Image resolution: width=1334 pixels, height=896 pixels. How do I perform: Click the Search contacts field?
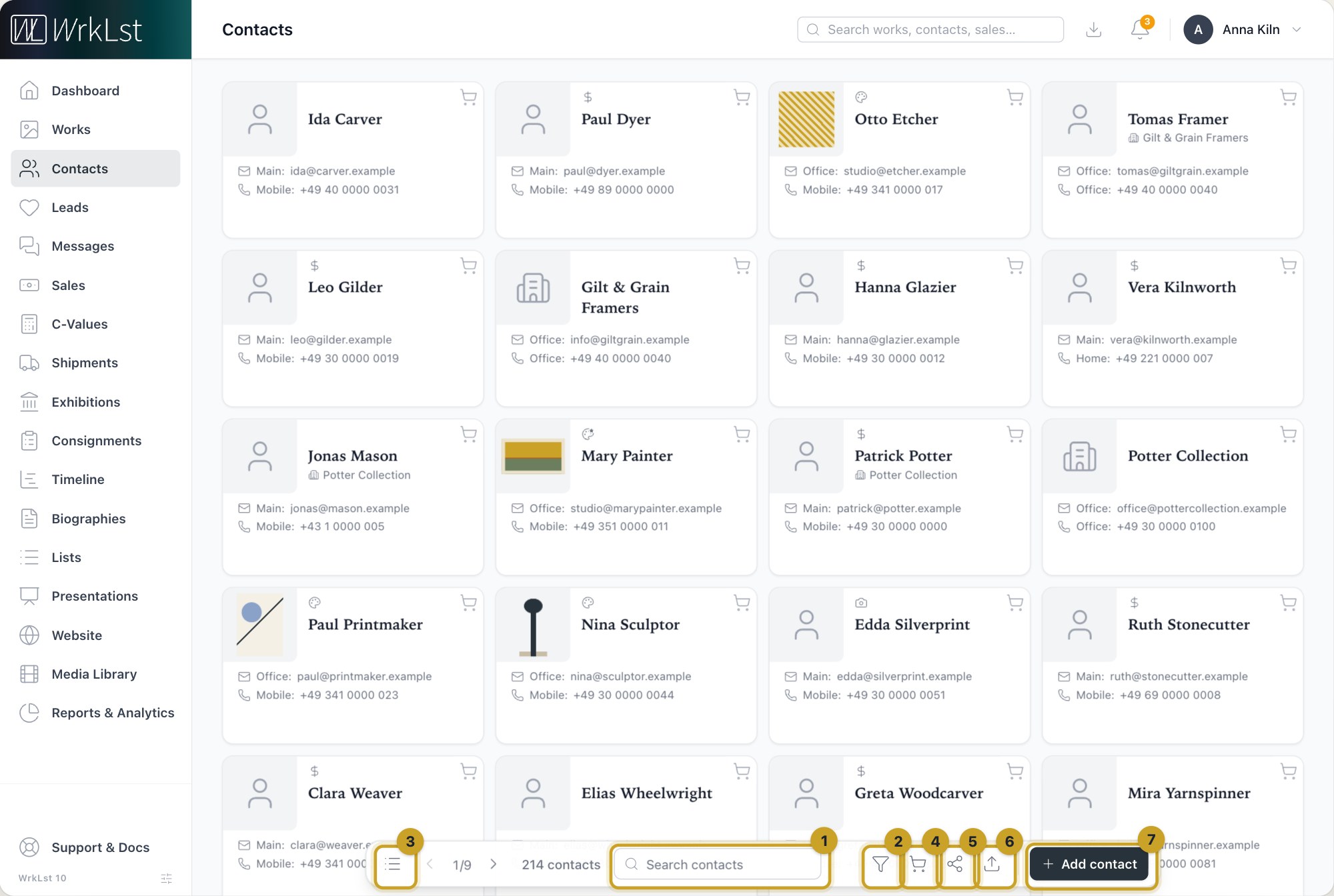coord(717,864)
